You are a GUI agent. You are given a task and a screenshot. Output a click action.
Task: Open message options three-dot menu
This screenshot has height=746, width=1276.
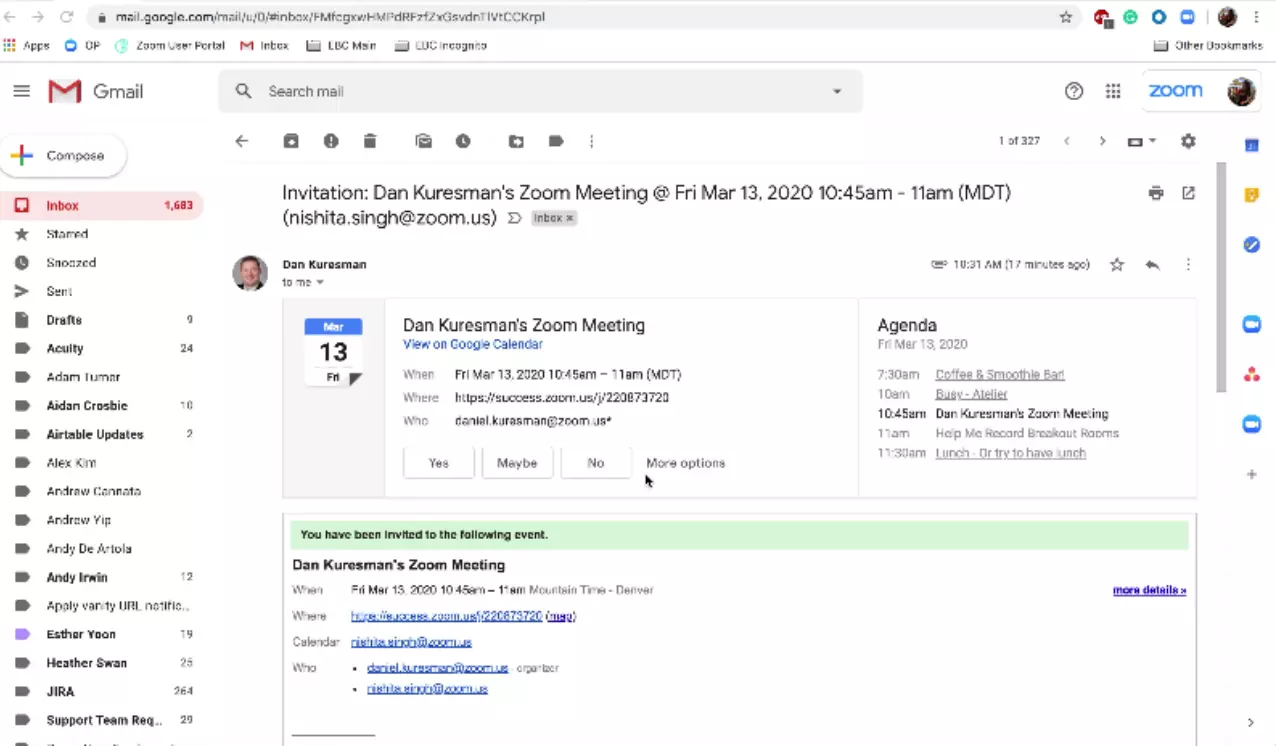[1188, 265]
